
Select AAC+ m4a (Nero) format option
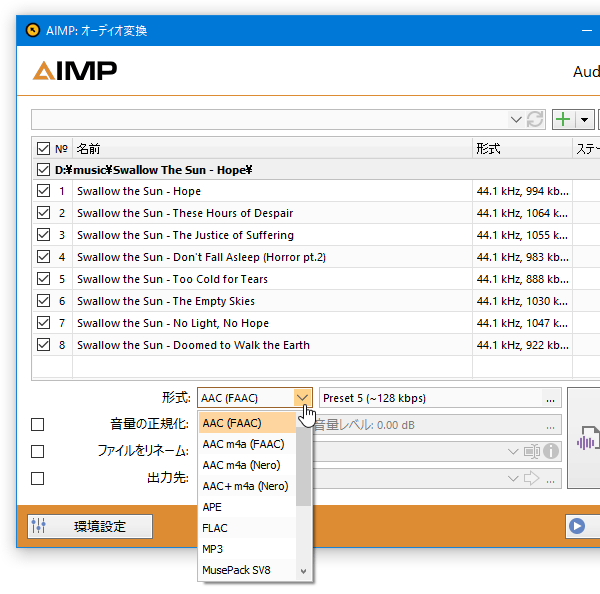pyautogui.click(x=247, y=486)
